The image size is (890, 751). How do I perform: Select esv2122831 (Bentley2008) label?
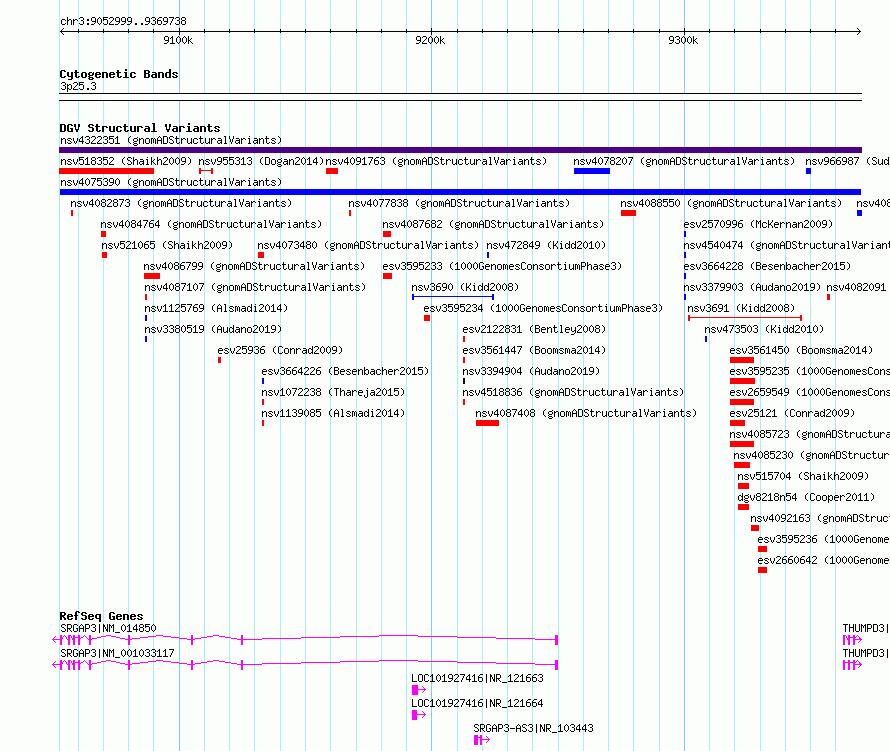tap(534, 329)
